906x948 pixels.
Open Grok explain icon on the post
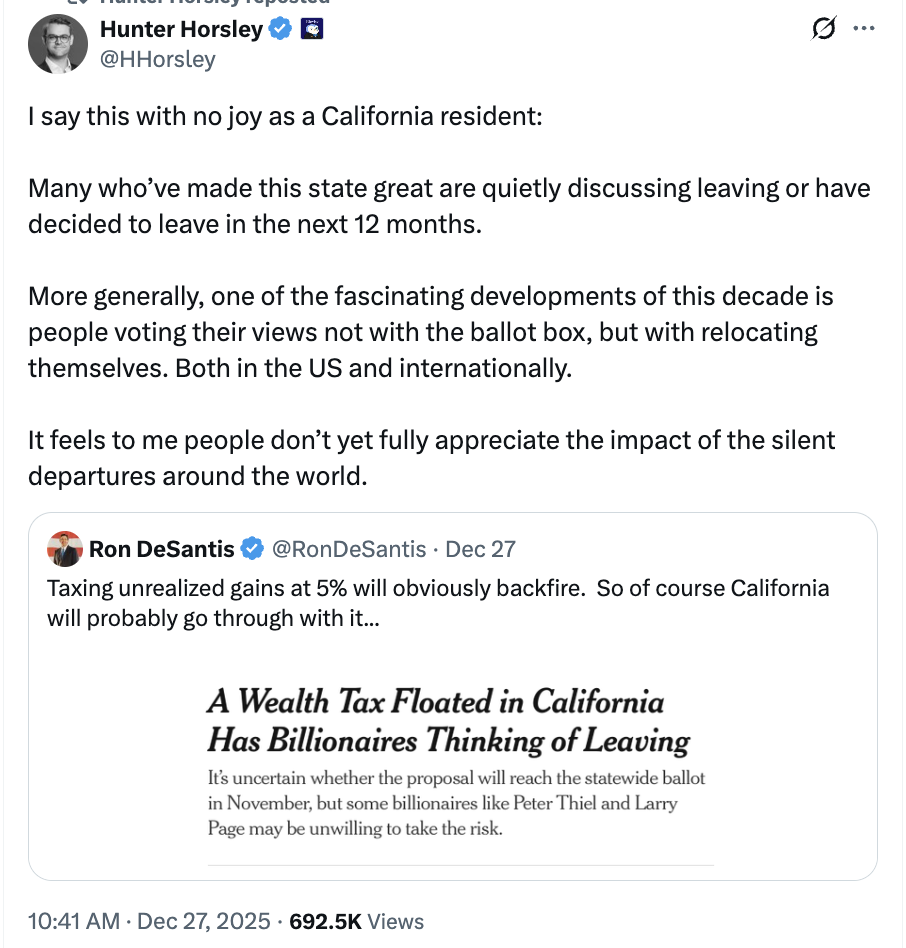[823, 30]
